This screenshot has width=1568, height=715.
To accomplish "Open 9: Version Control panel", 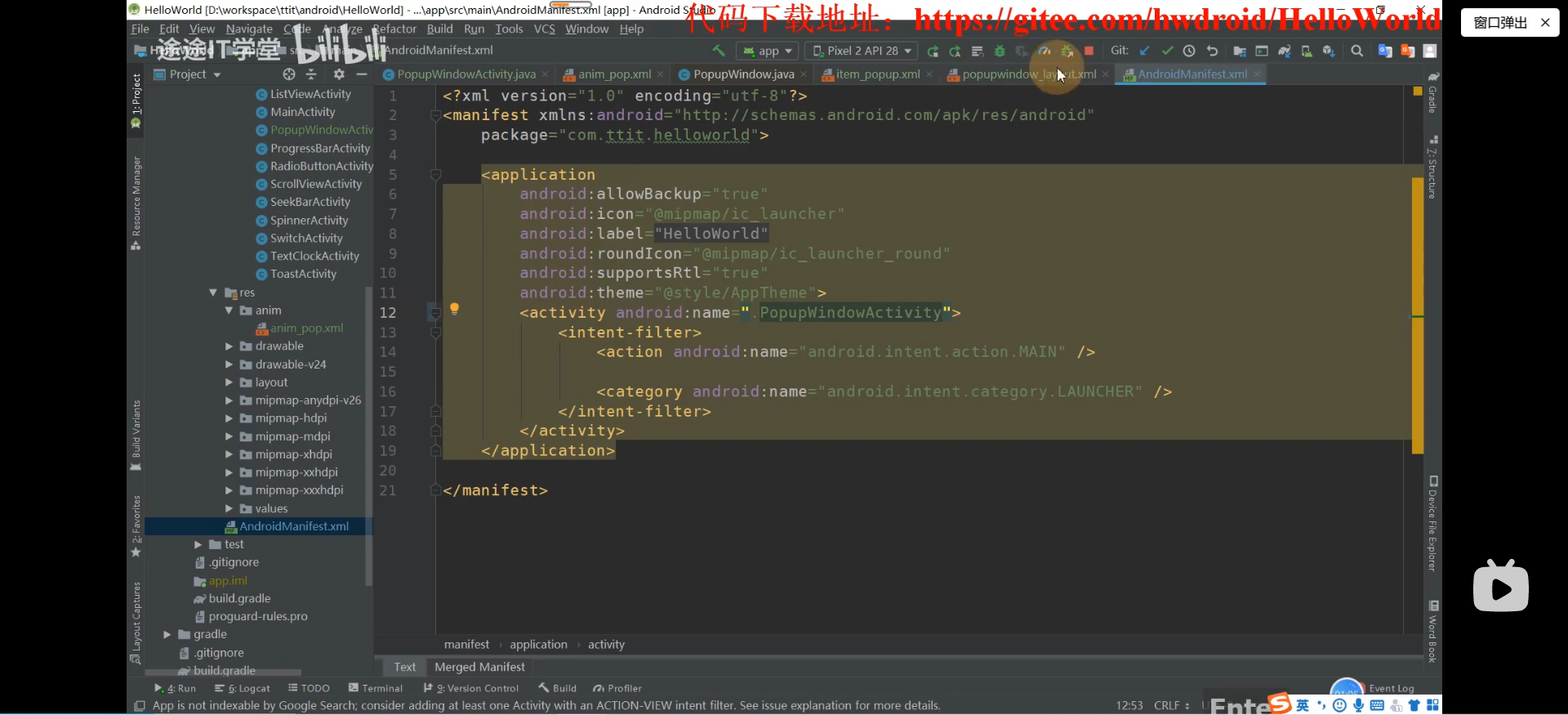I will (x=470, y=688).
